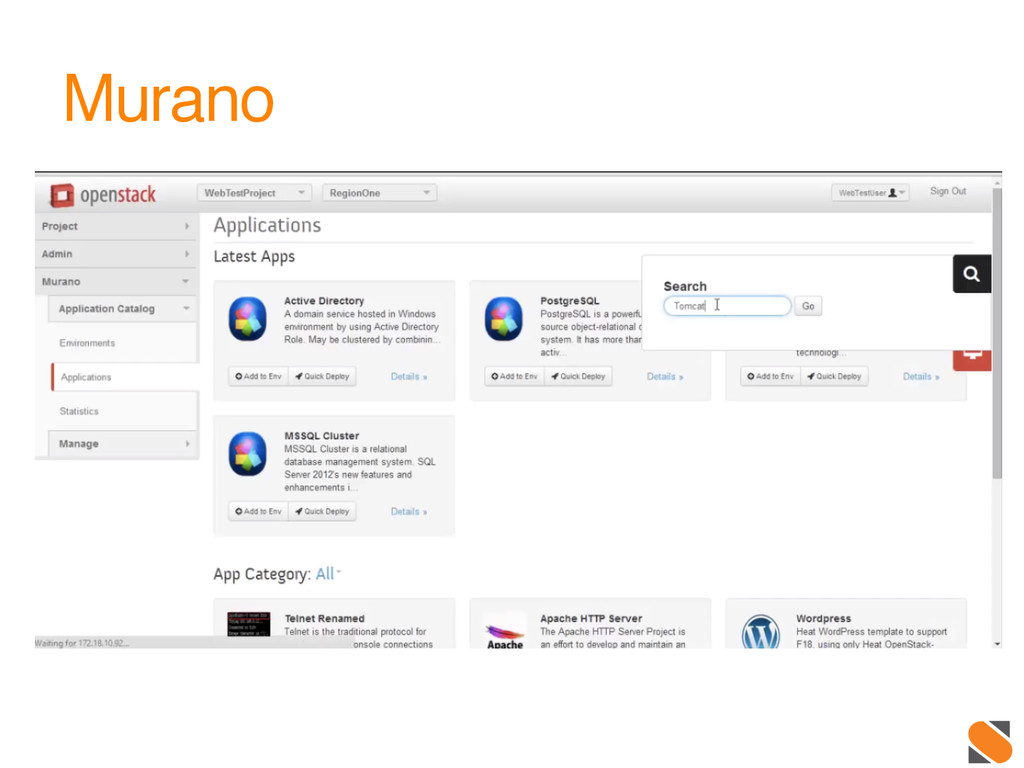The image size is (1024, 768).
Task: Quick Deploy Active Directory
Action: coord(322,376)
